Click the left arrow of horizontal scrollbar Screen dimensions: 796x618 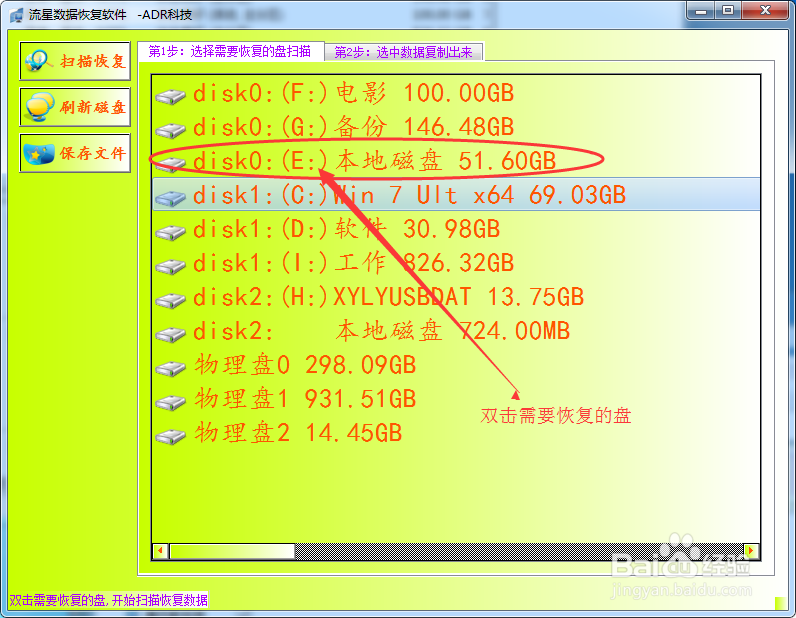click(161, 550)
